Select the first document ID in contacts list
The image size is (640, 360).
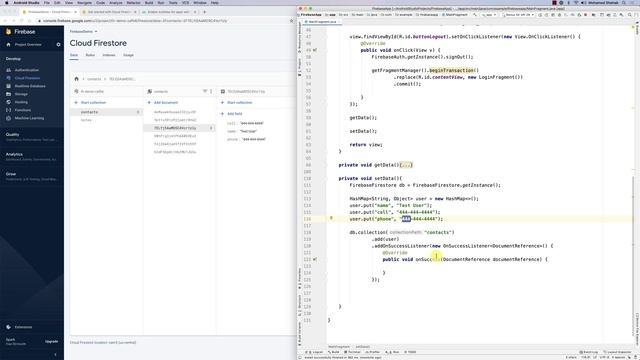tap(175, 112)
